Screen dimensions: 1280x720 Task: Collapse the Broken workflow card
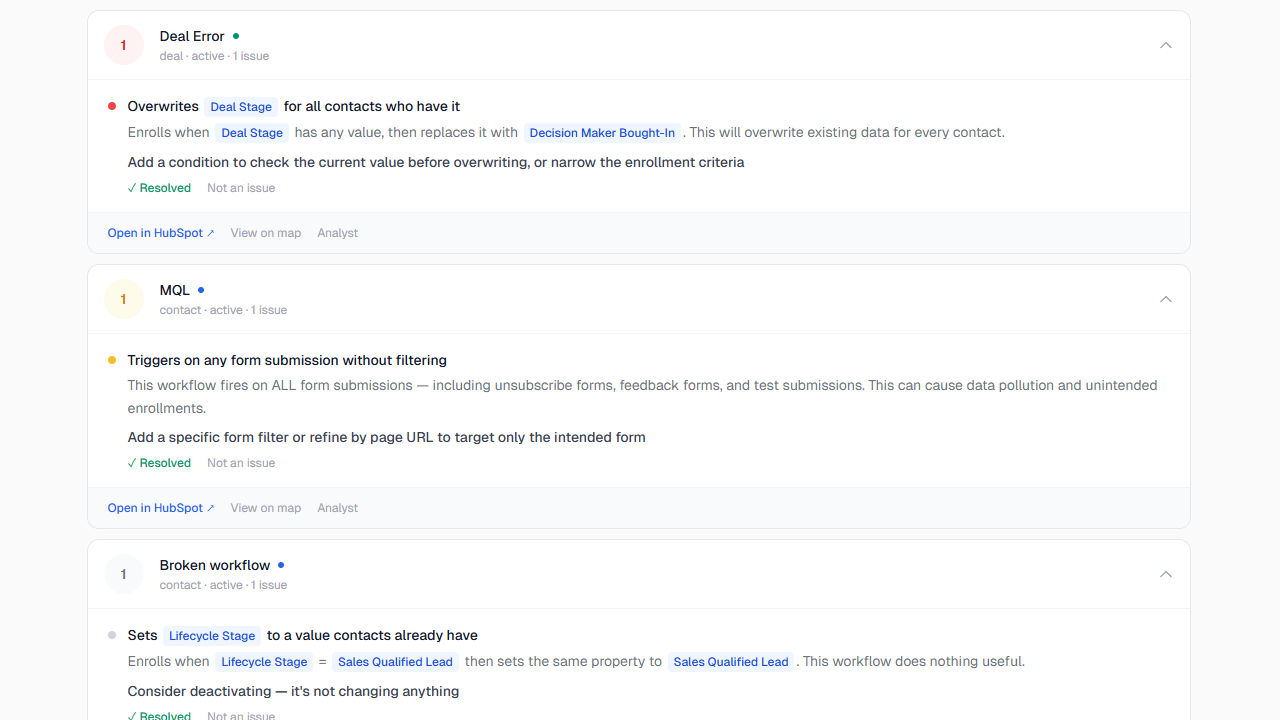[x=1165, y=574]
